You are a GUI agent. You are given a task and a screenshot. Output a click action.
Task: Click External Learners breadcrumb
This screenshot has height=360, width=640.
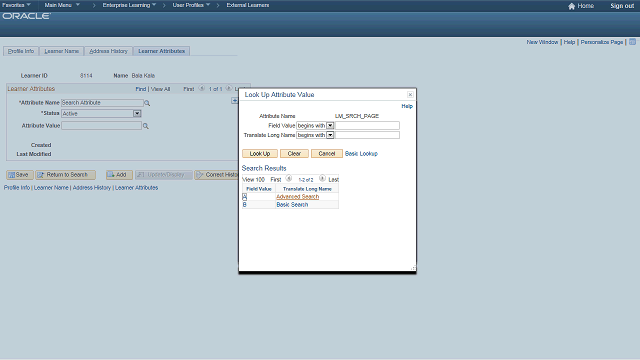(x=248, y=5)
